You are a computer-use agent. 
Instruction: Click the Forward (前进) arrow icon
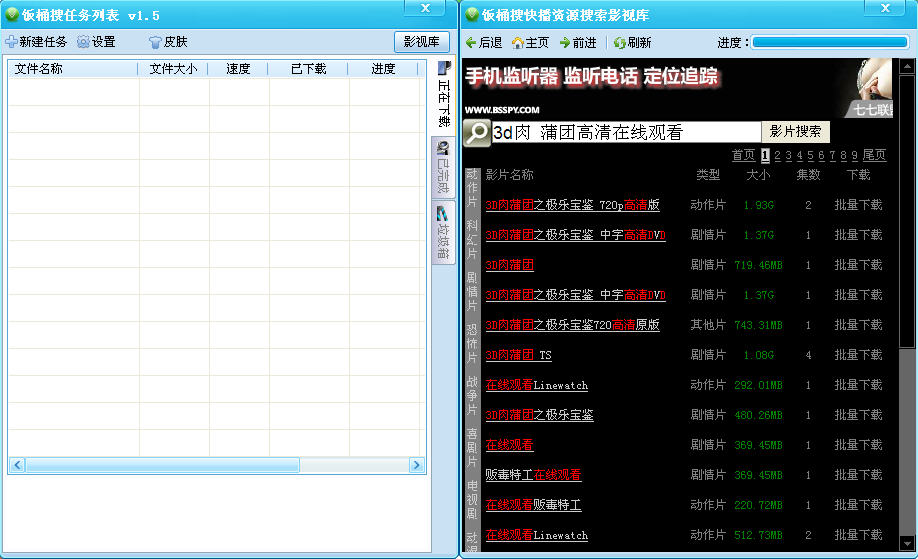[564, 43]
